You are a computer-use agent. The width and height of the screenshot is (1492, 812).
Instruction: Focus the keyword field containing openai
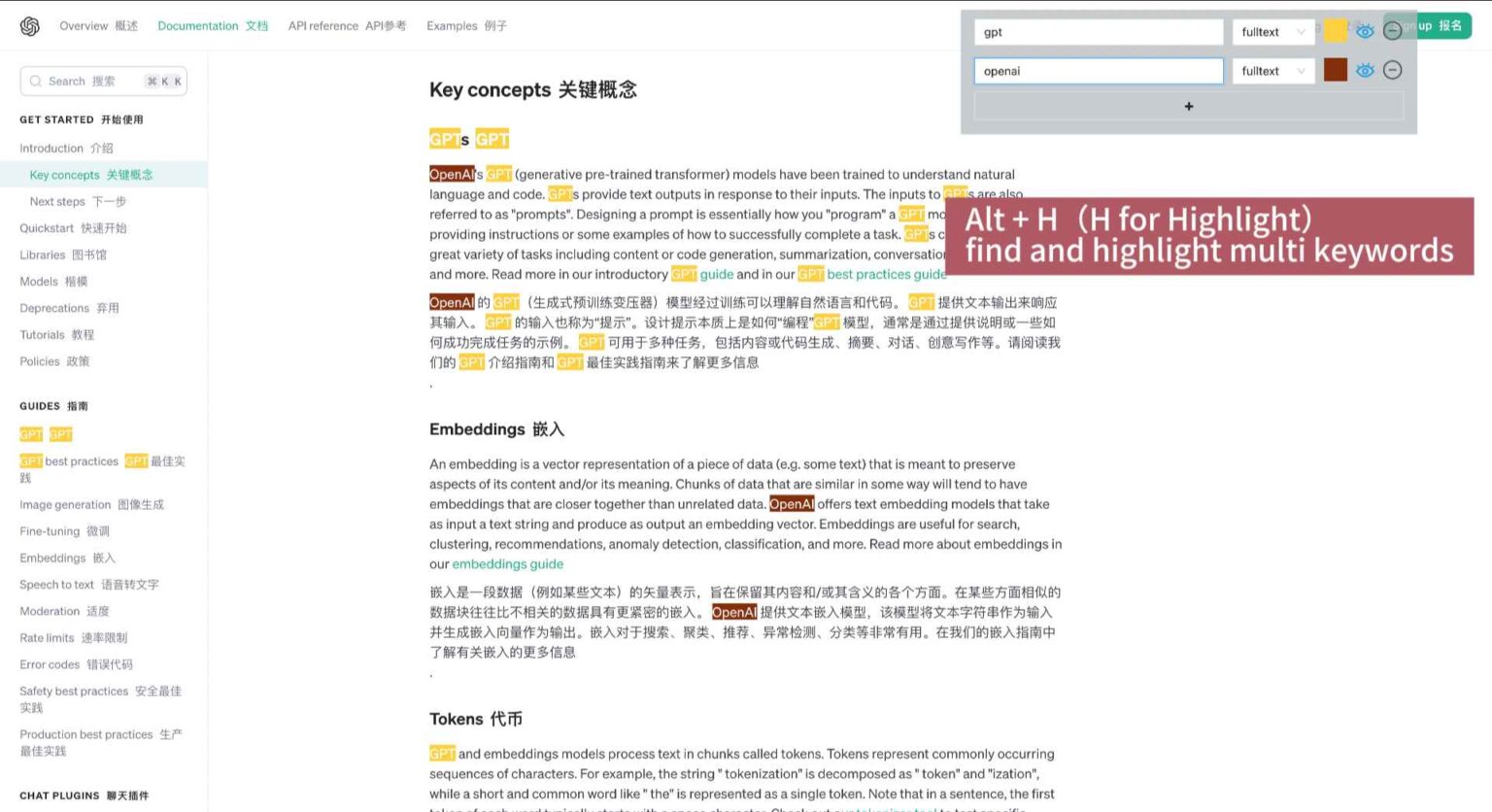coord(1099,71)
